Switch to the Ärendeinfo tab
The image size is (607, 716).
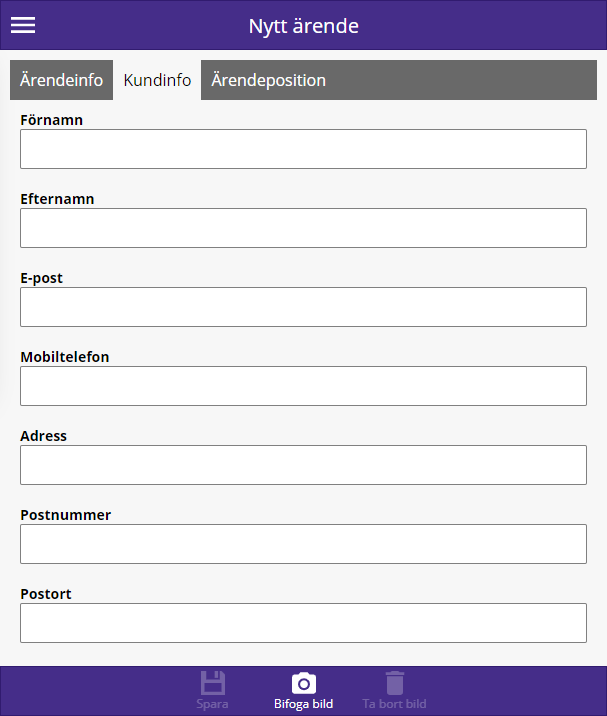click(61, 80)
